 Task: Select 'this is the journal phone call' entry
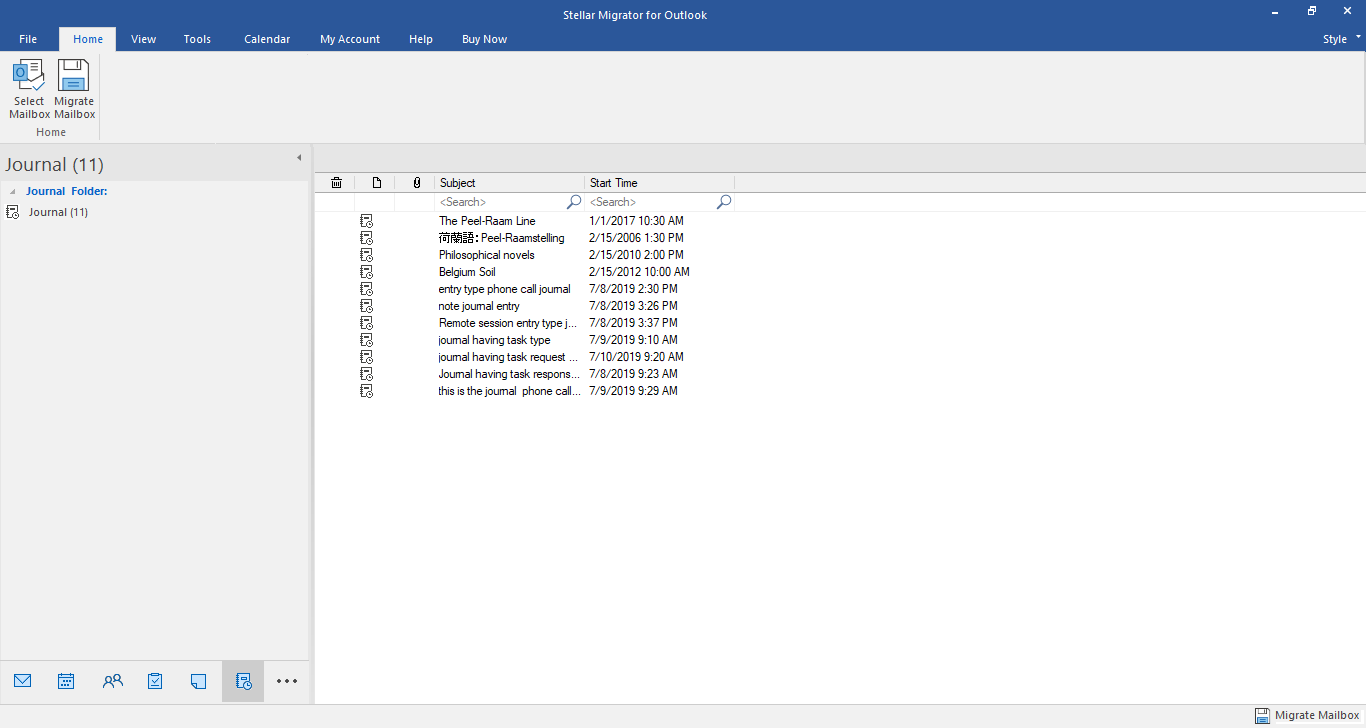click(510, 391)
